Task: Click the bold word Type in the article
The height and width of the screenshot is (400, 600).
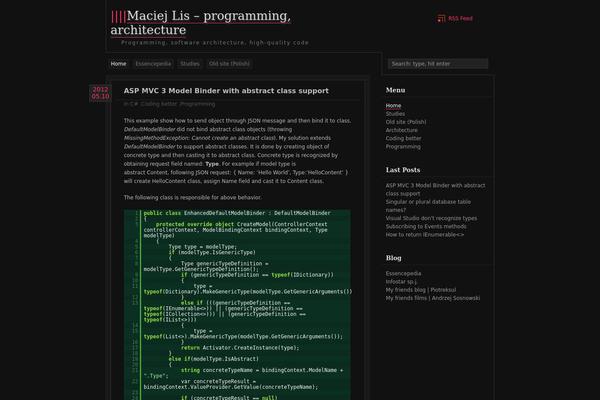Action: (212, 164)
